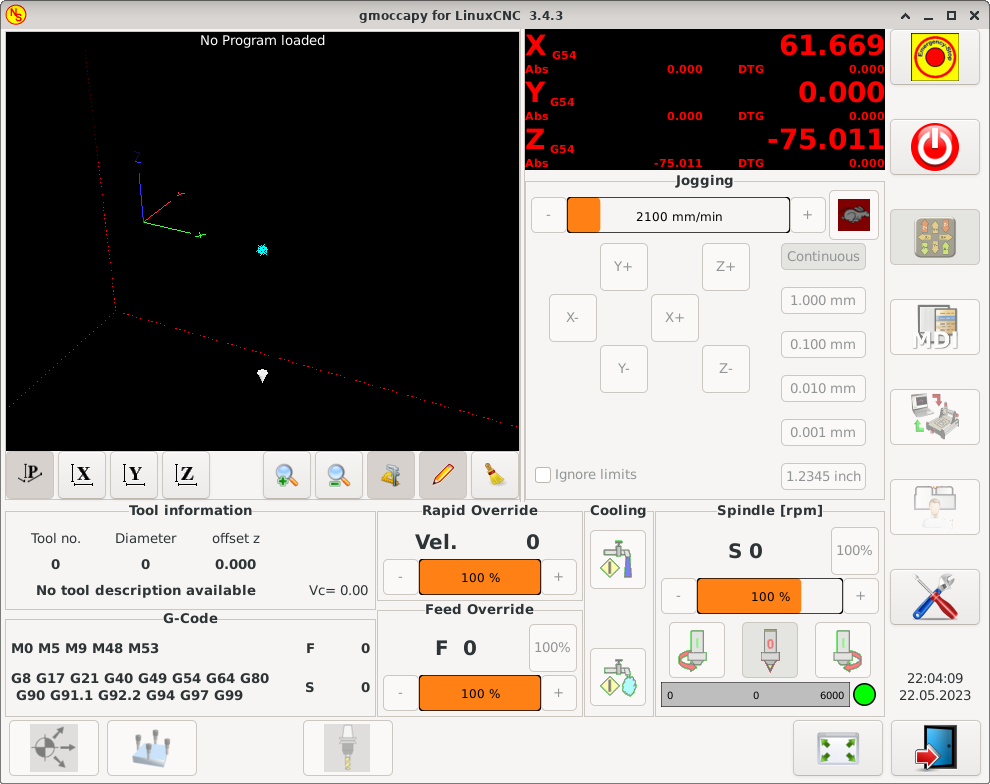The height and width of the screenshot is (784, 990).
Task: Open the manual jogging mode panel
Action: pyautogui.click(x=934, y=237)
